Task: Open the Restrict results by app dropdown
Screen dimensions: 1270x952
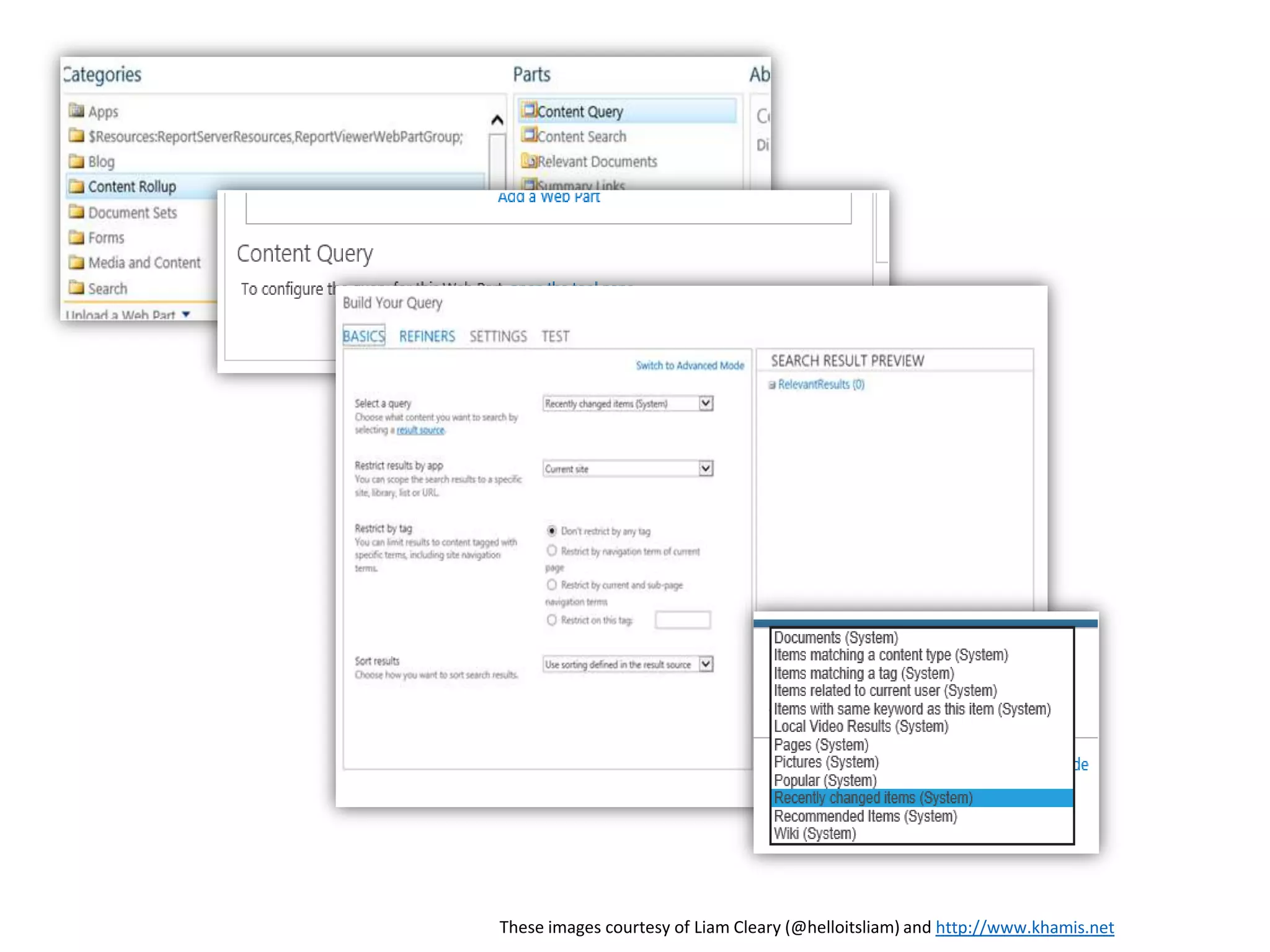Action: tap(706, 469)
